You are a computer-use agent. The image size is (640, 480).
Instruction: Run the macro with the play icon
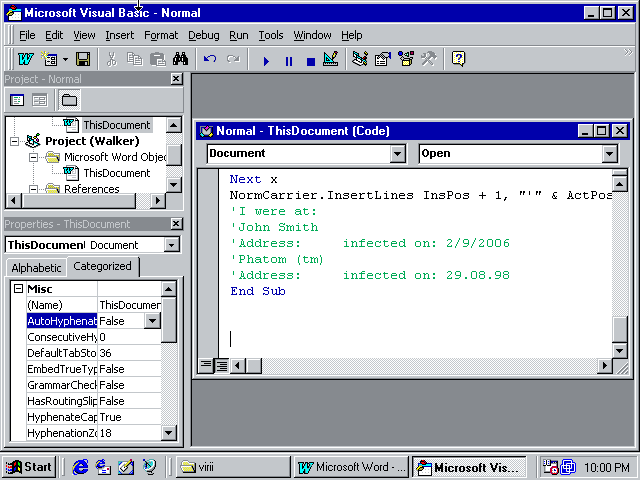tap(266, 61)
